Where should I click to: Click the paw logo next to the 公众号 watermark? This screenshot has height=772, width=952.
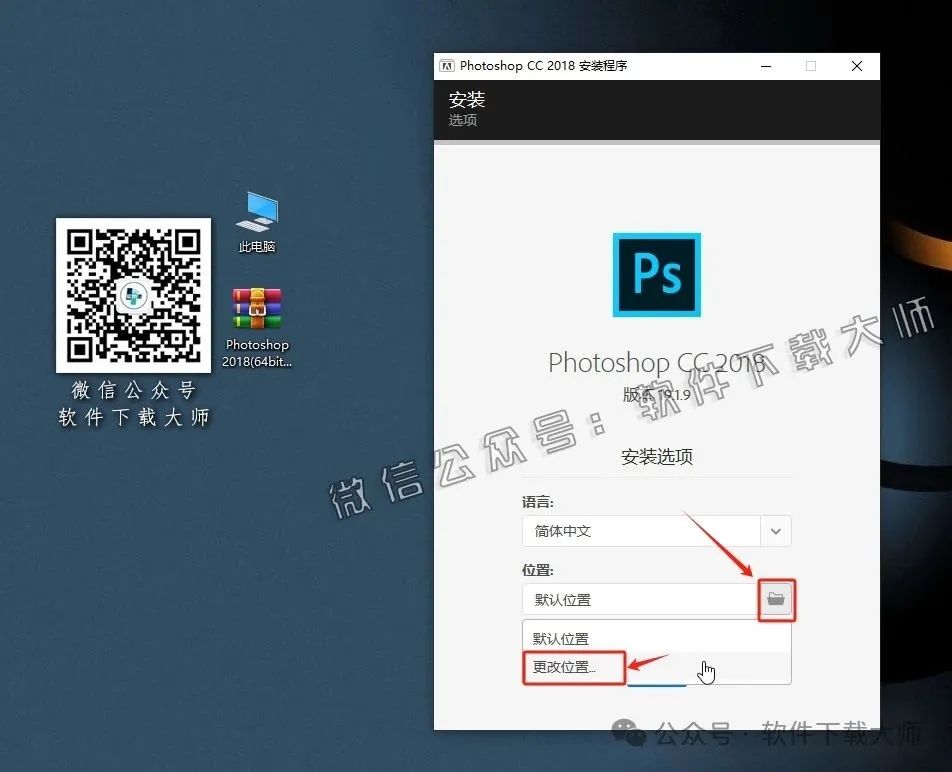tap(628, 733)
